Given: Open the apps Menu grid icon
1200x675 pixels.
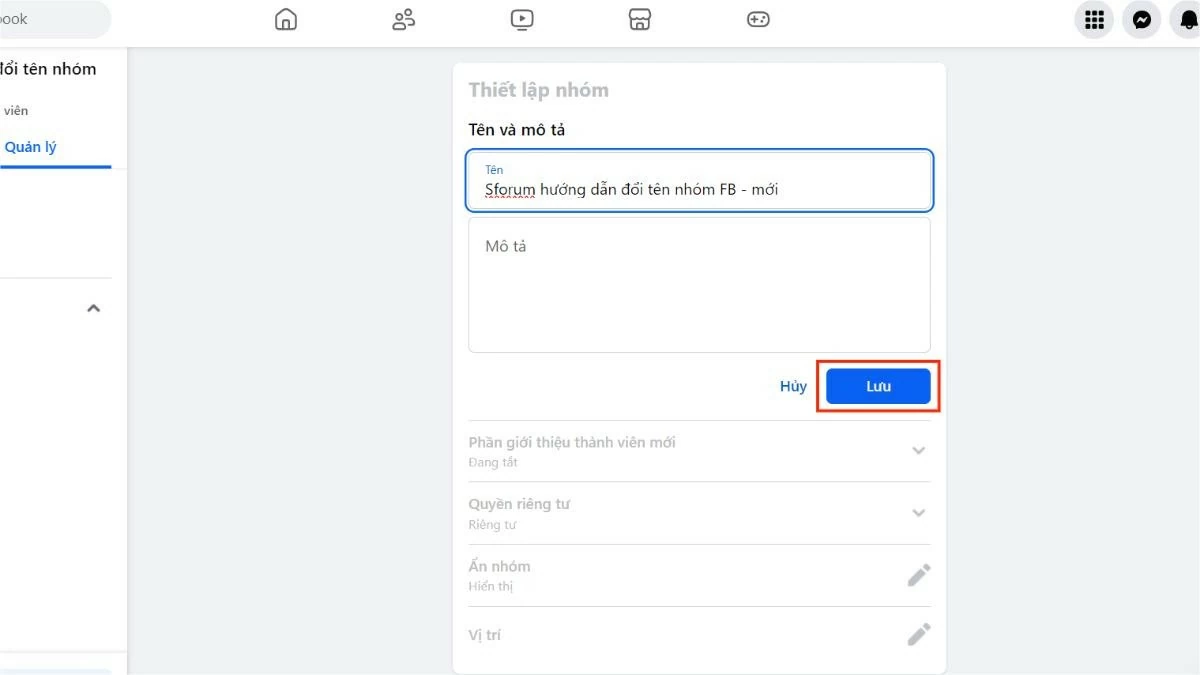Looking at the screenshot, I should [1094, 19].
